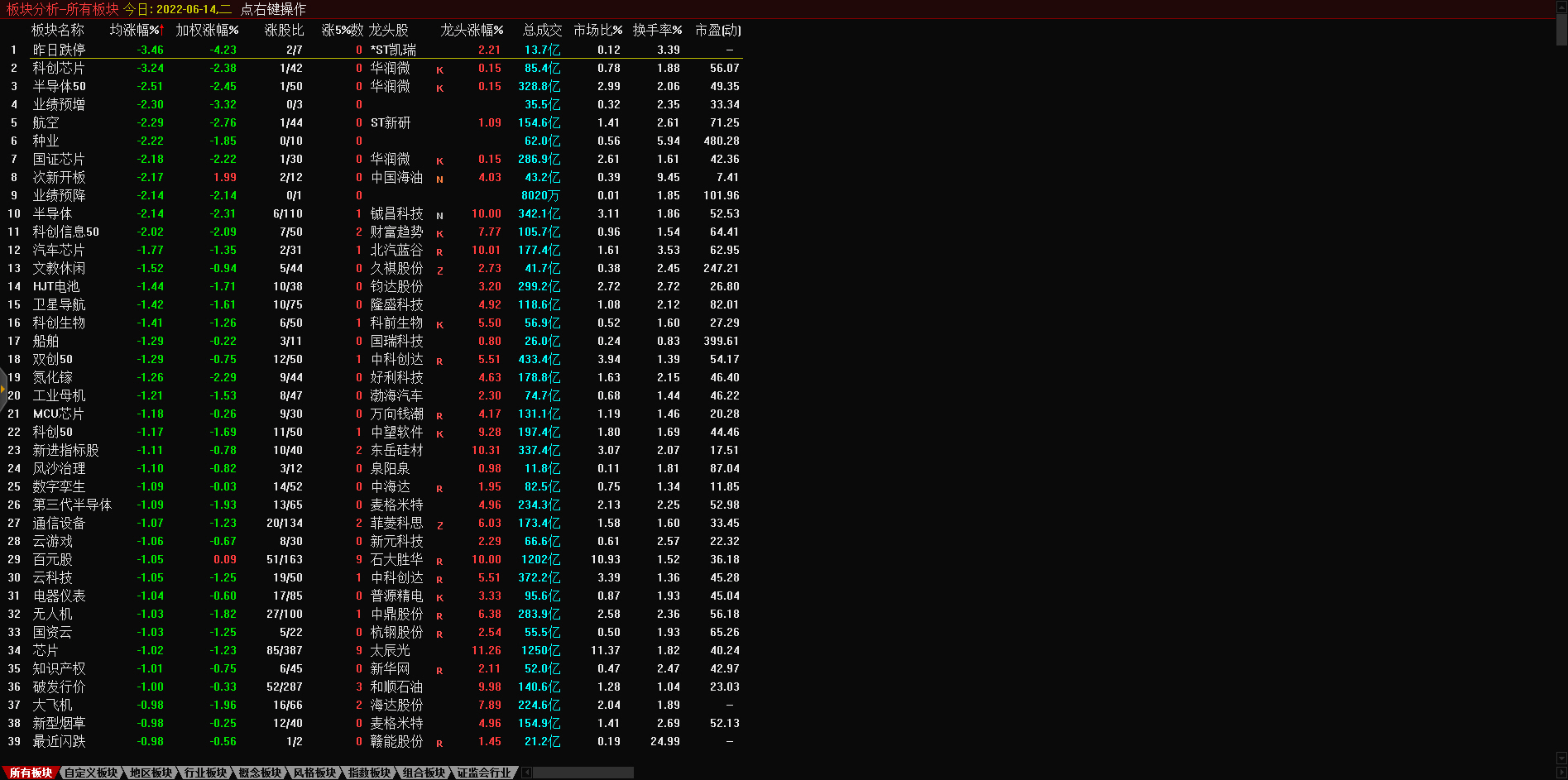The width and height of the screenshot is (1568, 780).
Task: Click the vertical scrollbar down arrow
Action: (x=1561, y=758)
